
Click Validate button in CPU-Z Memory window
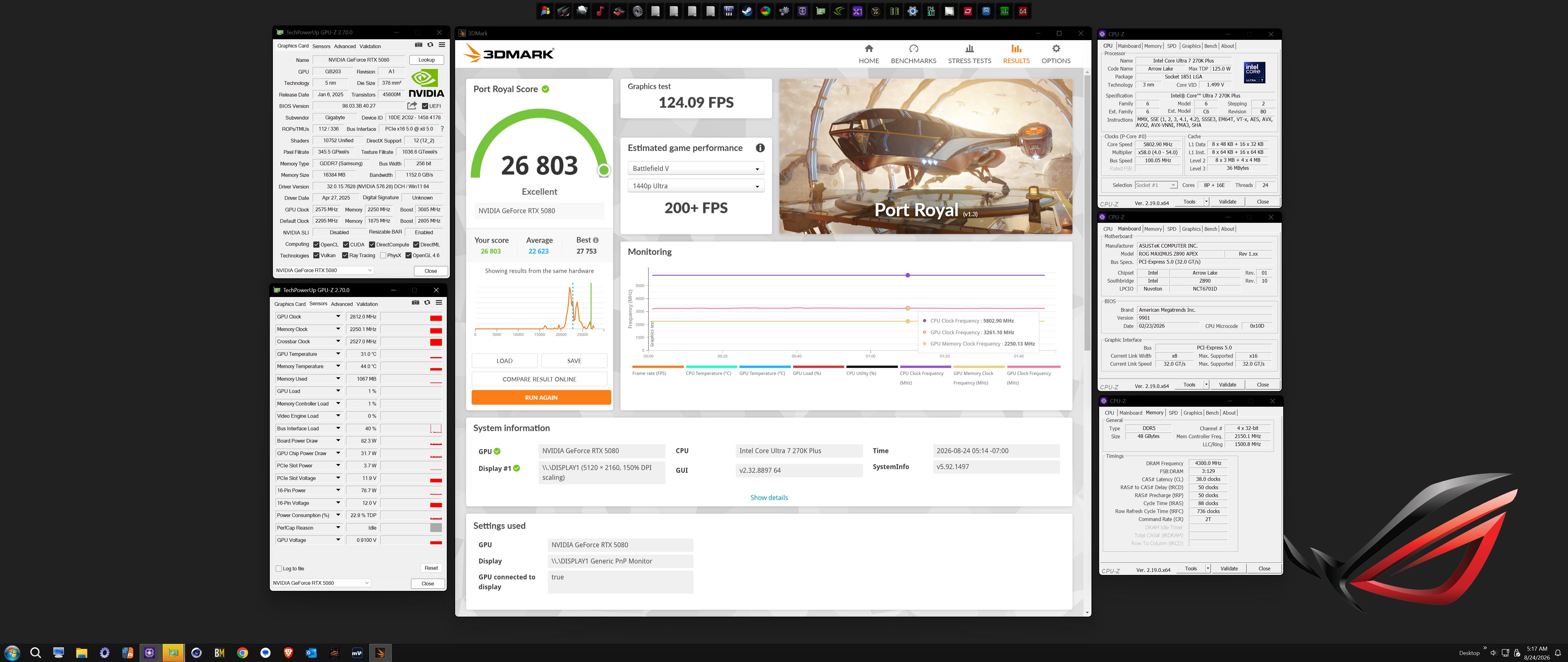pos(1229,569)
